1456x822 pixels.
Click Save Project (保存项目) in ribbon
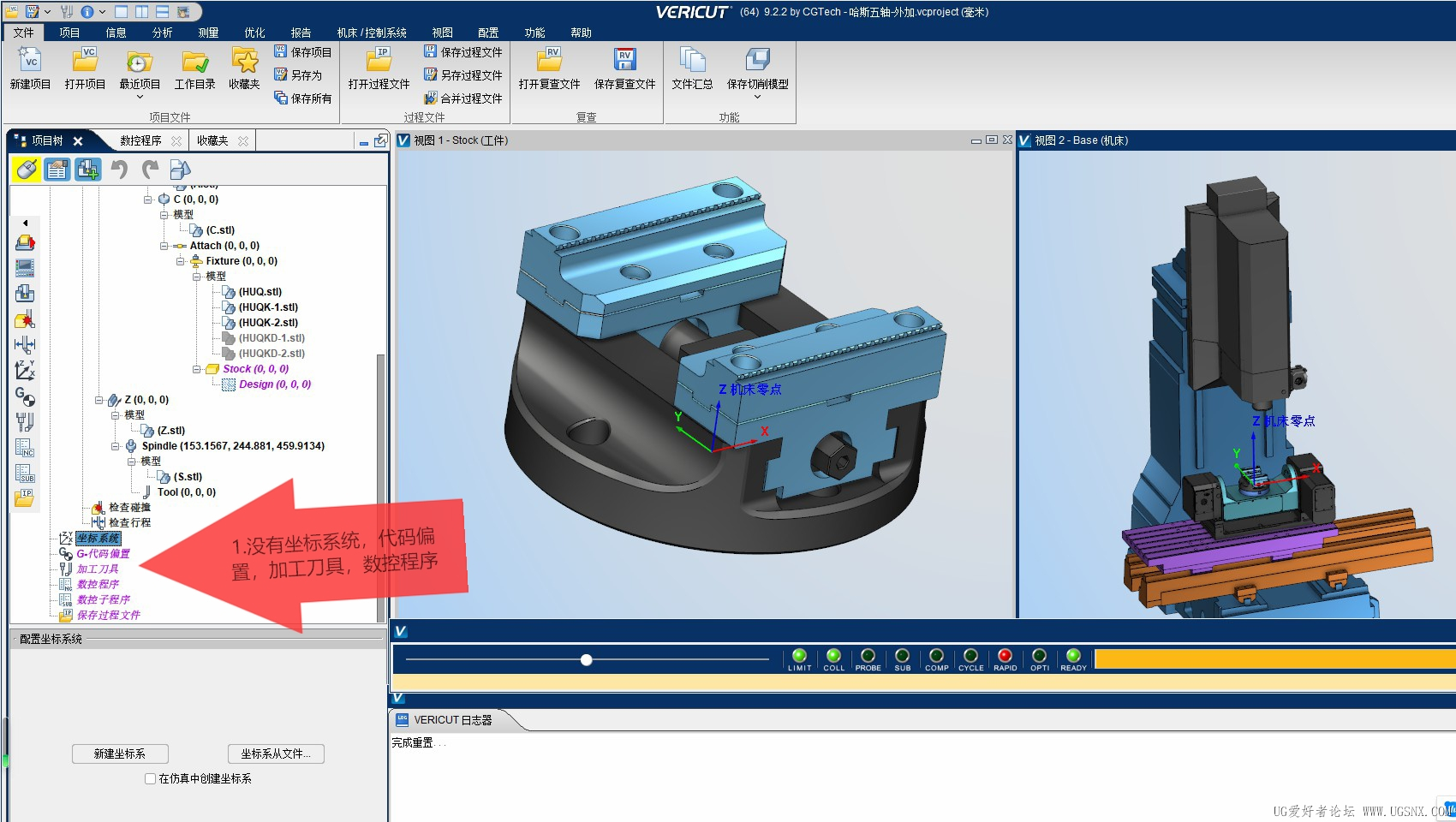pyautogui.click(x=302, y=52)
